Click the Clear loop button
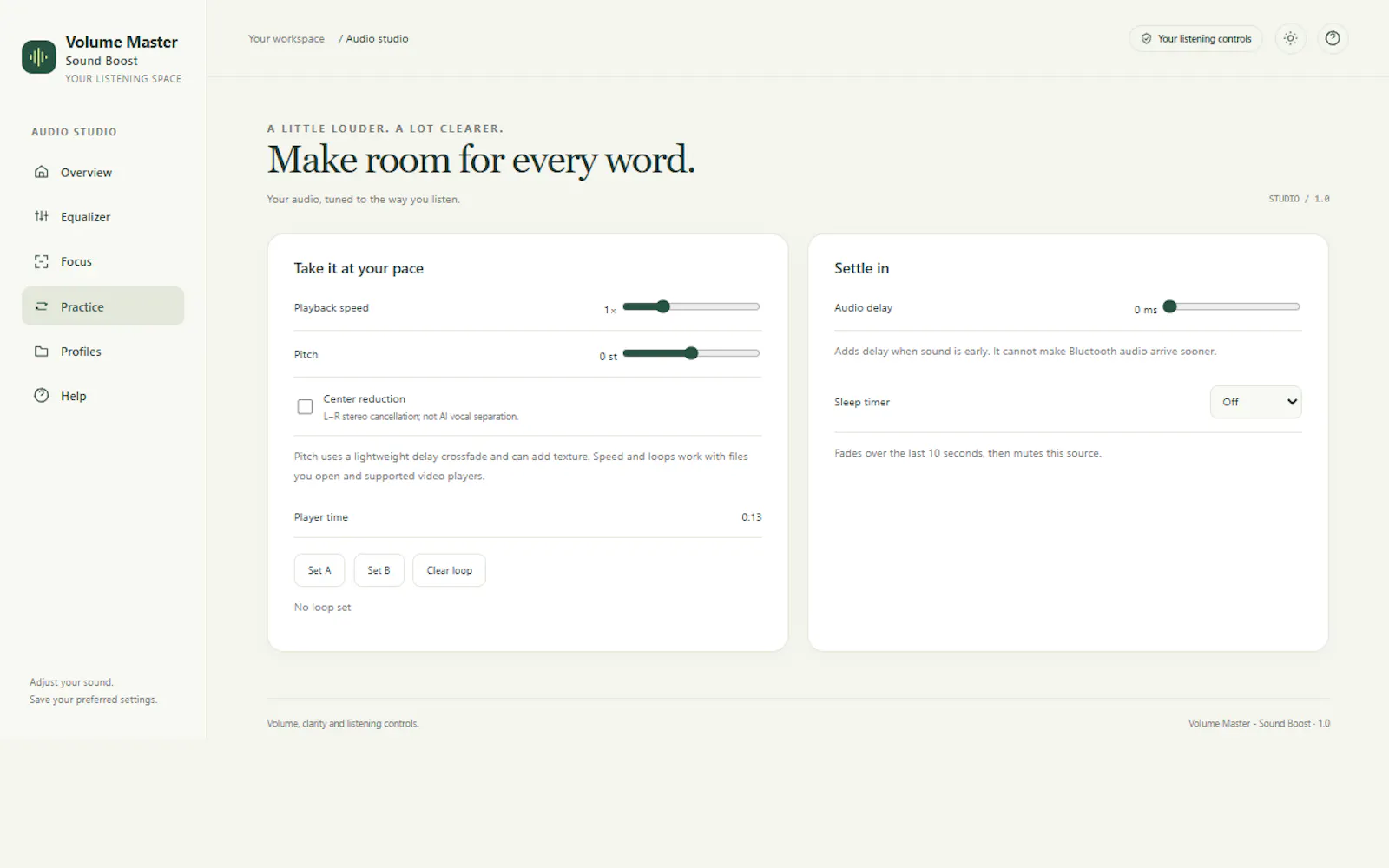Image resolution: width=1389 pixels, height=868 pixels. 449,570
